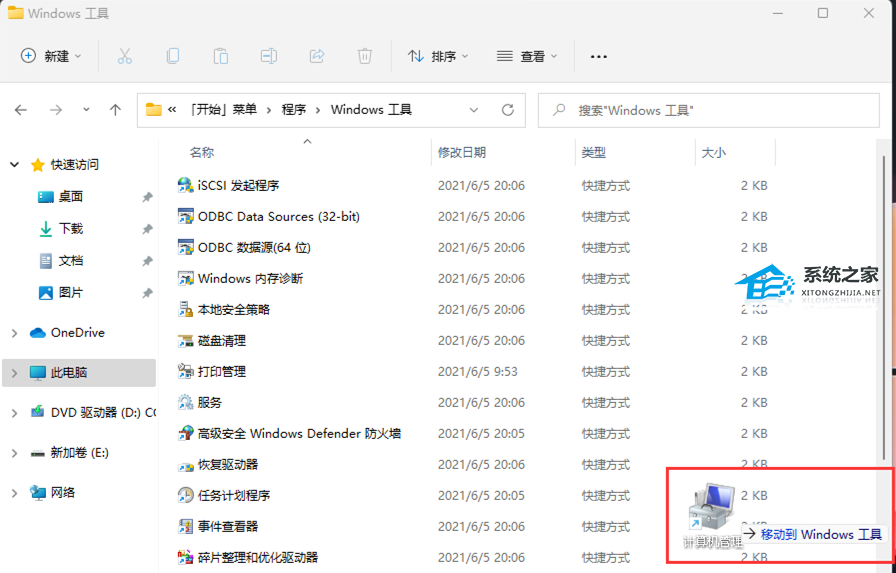This screenshot has width=896, height=573.
Task: Unpin 桌面 via its pin icon
Action: (147, 197)
